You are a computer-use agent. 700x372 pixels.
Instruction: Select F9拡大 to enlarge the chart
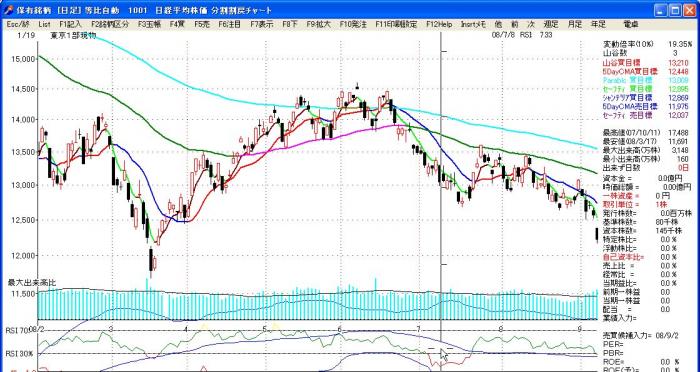tap(318, 25)
